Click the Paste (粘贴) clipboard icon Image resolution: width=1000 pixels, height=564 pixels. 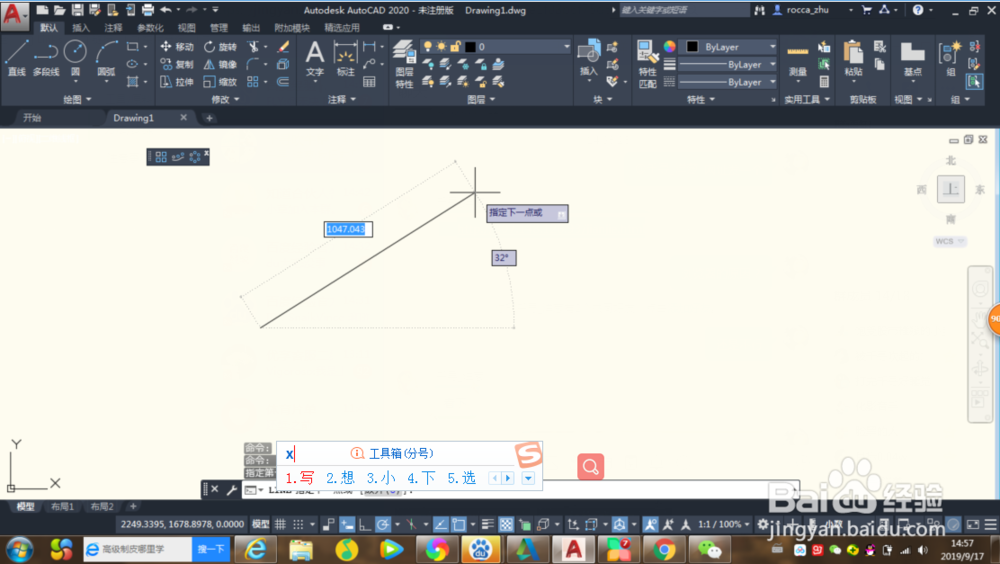point(853,59)
